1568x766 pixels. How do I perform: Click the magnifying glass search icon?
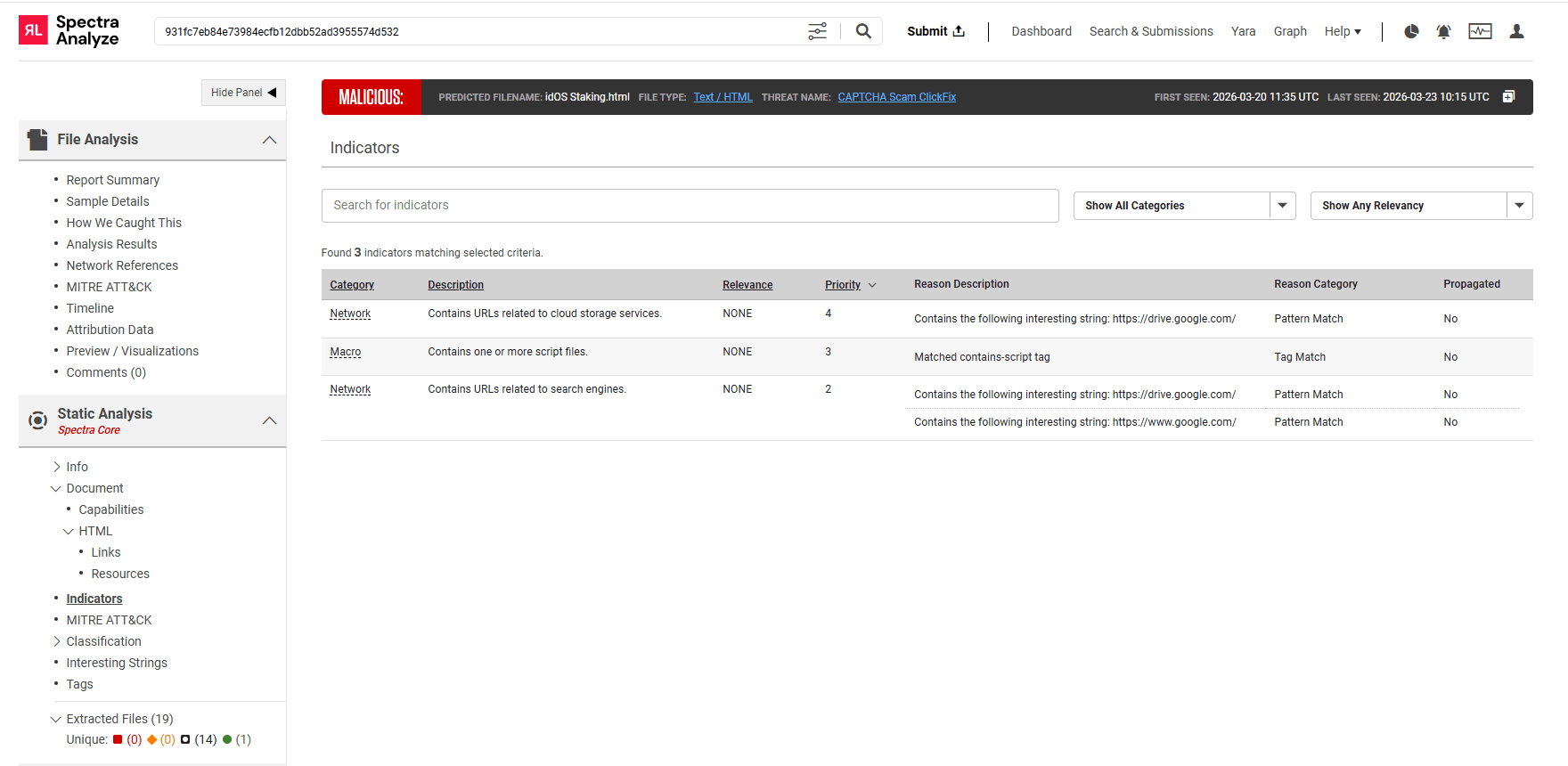pyautogui.click(x=862, y=31)
